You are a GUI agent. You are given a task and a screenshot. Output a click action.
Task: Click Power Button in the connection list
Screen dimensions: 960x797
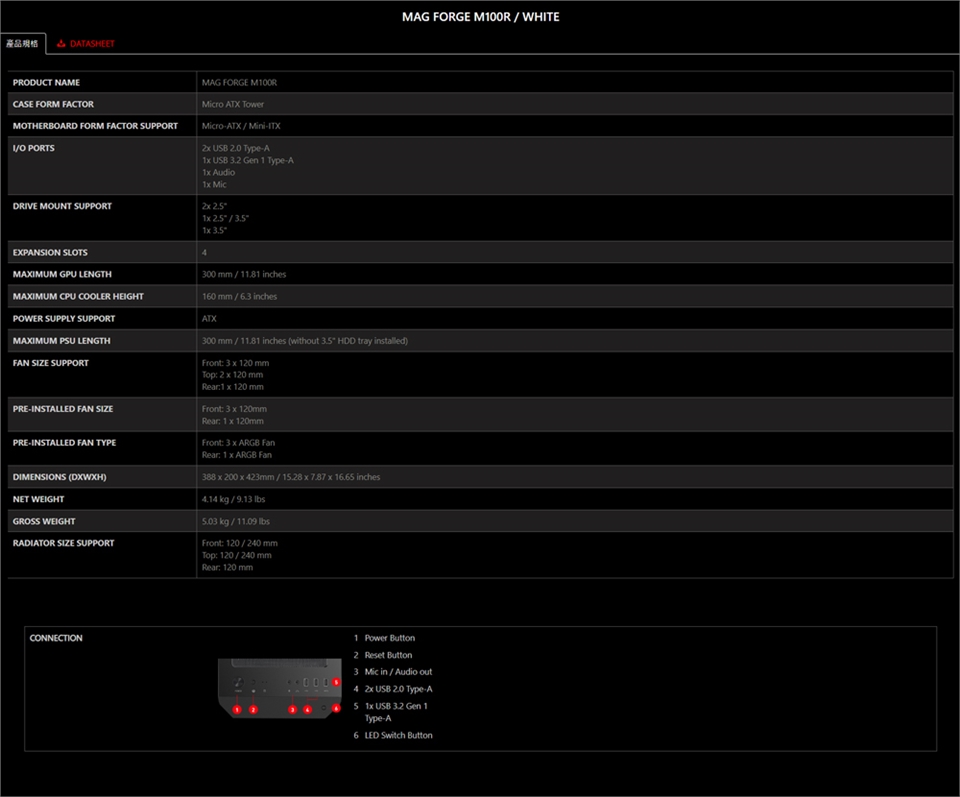coord(390,638)
